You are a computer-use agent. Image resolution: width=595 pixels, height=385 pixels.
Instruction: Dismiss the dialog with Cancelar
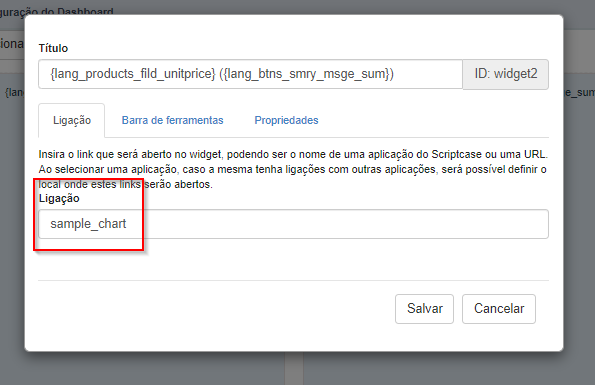pos(499,309)
